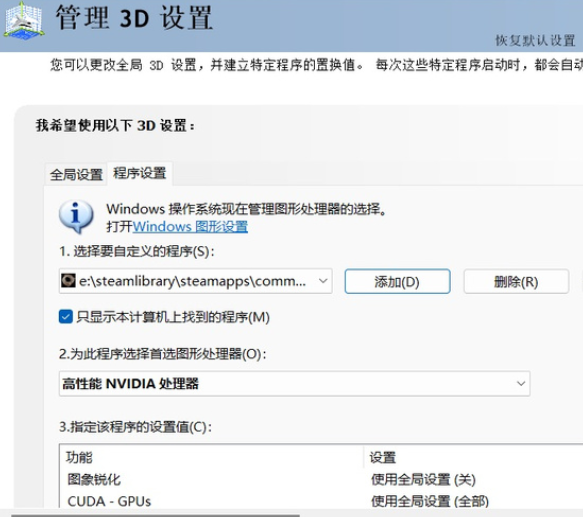Select the 程序设置 tab
583x517 pixels.
[x=140, y=173]
